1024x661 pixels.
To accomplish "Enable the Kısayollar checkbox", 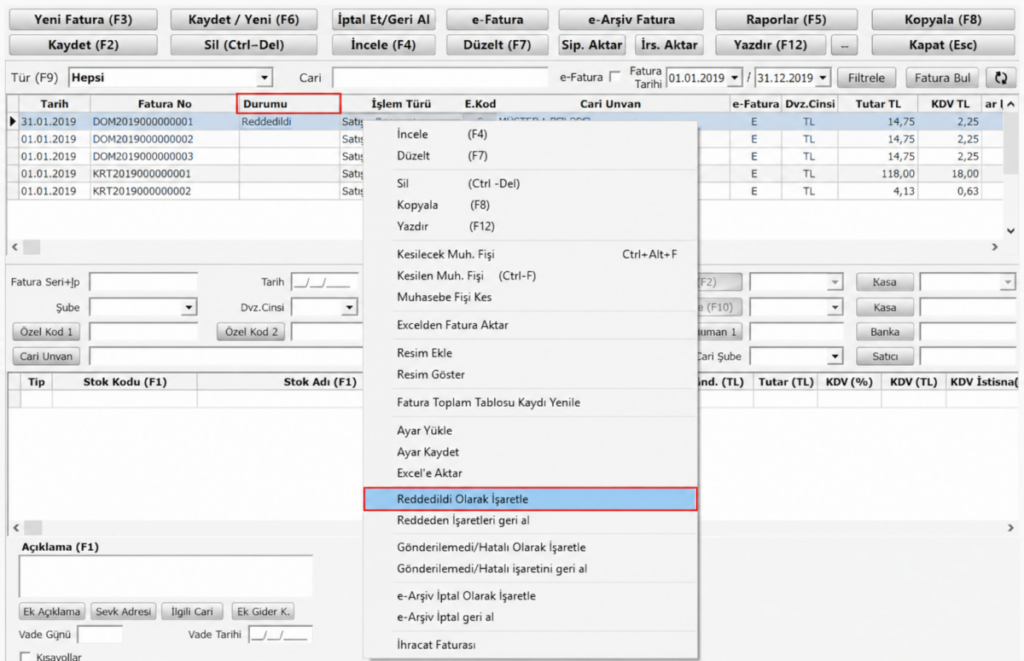I will coord(25,656).
